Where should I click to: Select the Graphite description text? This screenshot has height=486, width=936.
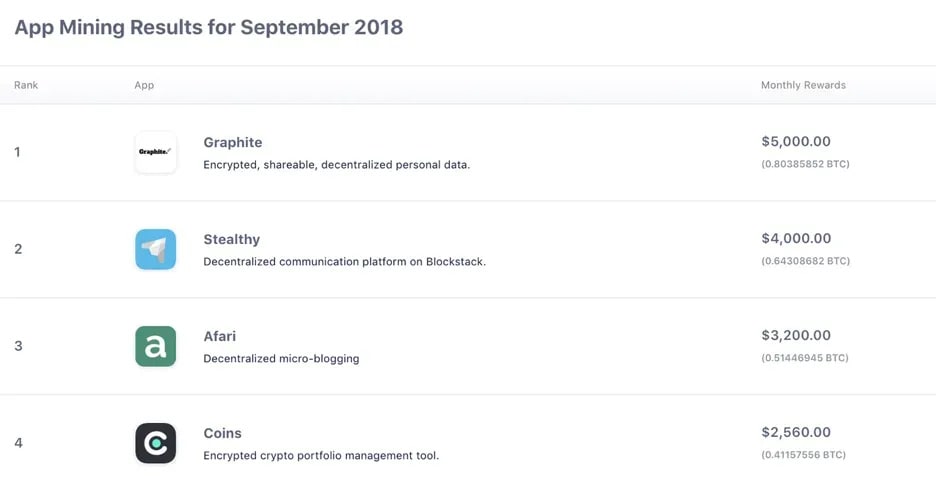(337, 165)
